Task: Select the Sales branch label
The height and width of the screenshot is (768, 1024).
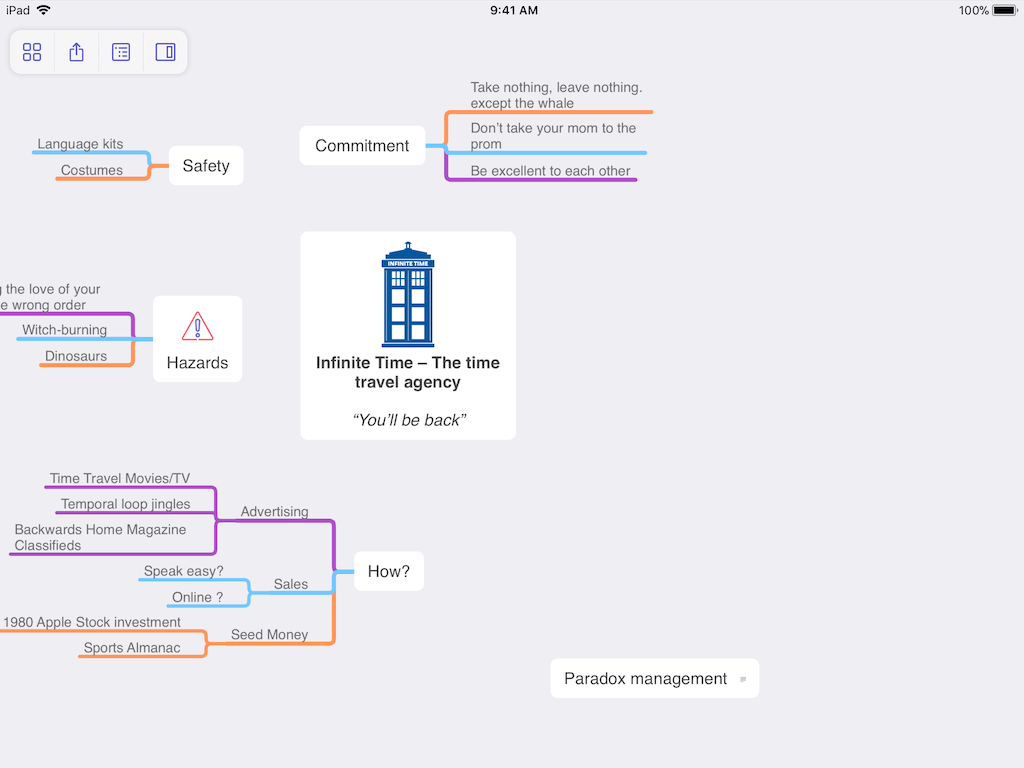Action: point(291,584)
